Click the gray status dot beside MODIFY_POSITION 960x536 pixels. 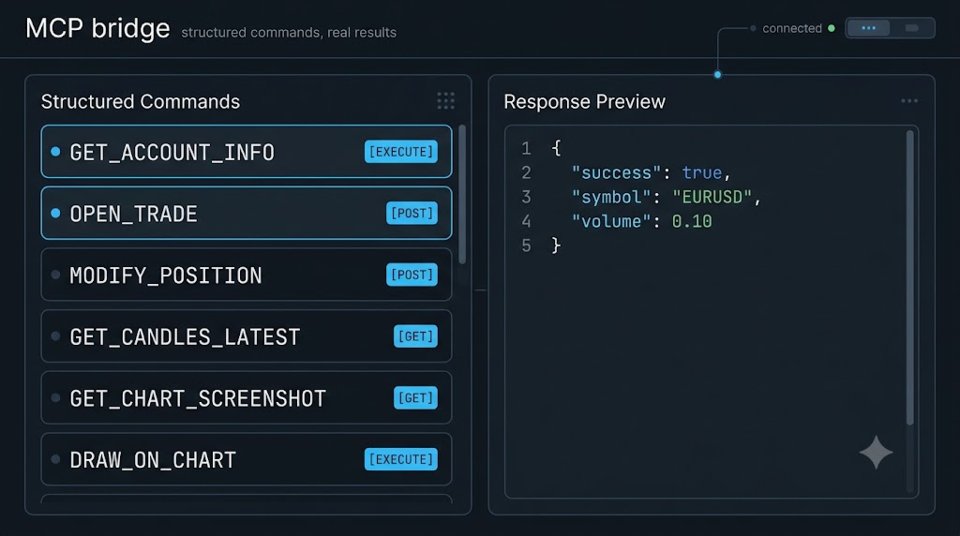click(56, 274)
